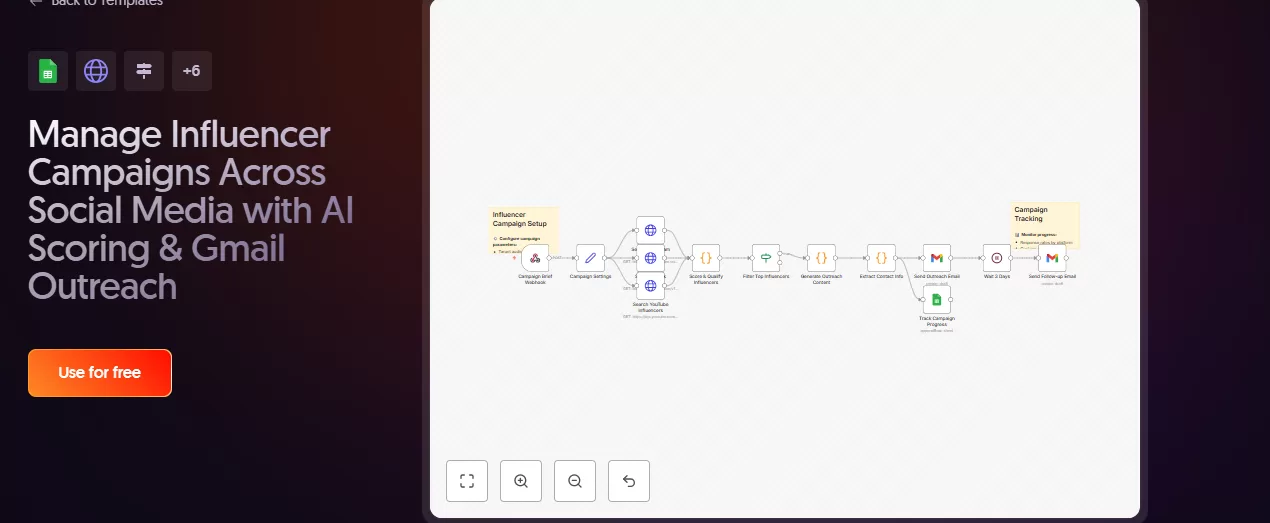The width and height of the screenshot is (1270, 523).
Task: Click the fit-to-view canvas button
Action: point(467,481)
